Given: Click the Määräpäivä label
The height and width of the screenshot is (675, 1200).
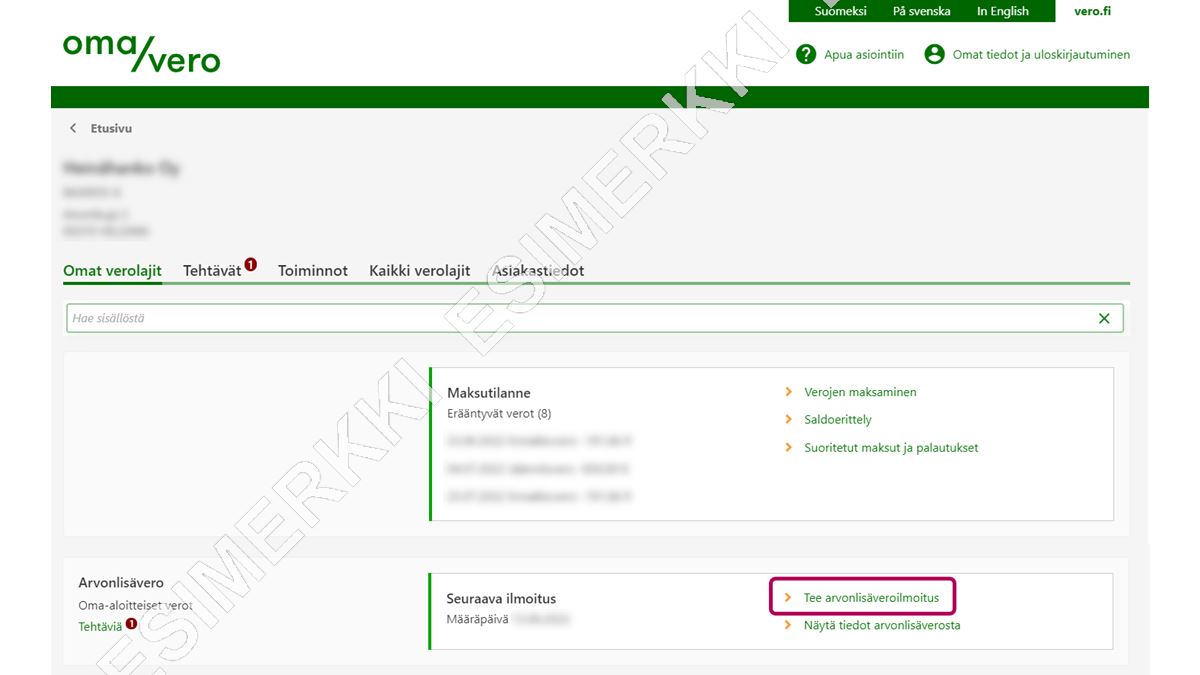Looking at the screenshot, I should (477, 620).
